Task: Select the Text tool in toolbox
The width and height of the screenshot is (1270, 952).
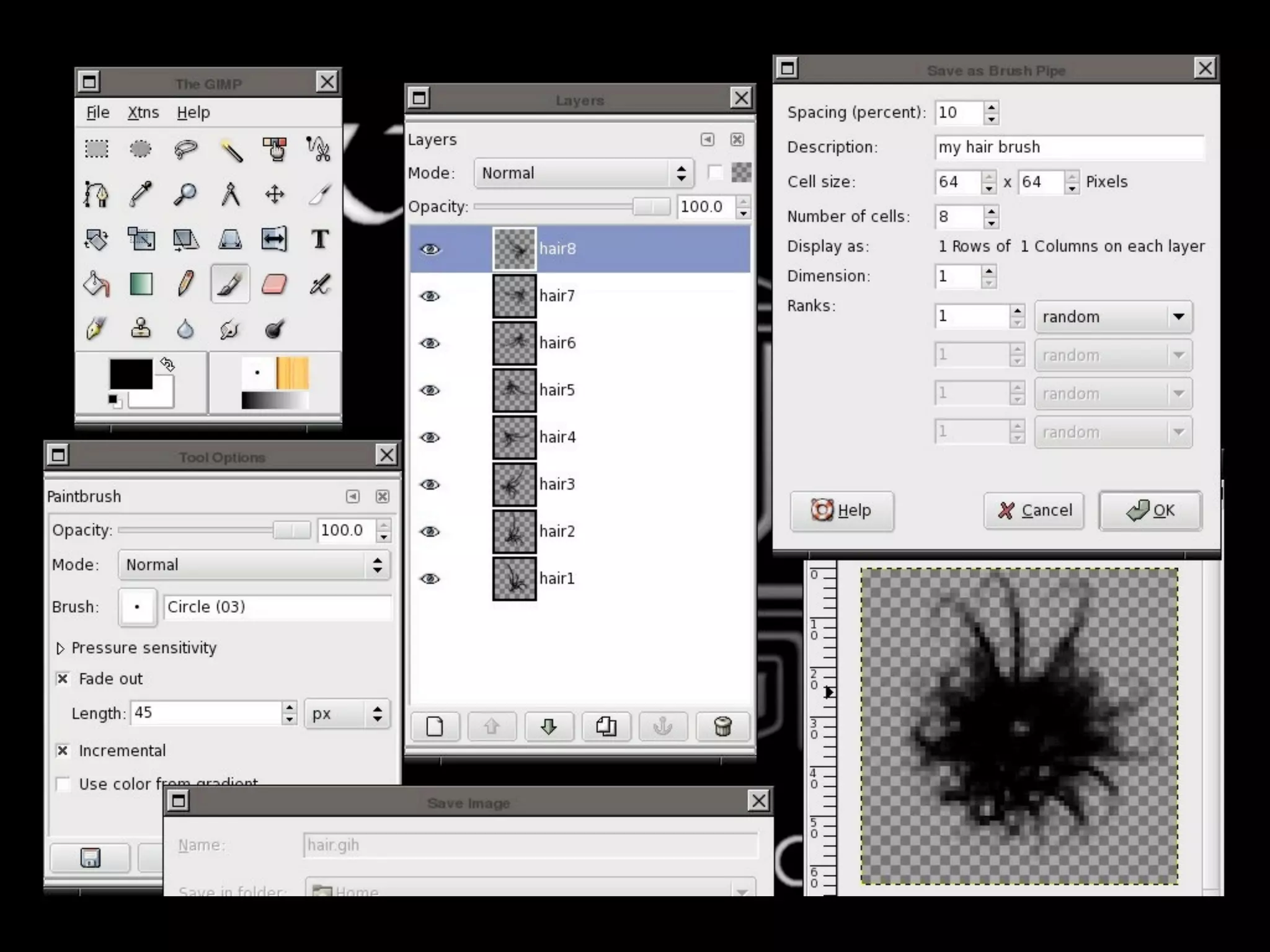Action: (x=320, y=239)
